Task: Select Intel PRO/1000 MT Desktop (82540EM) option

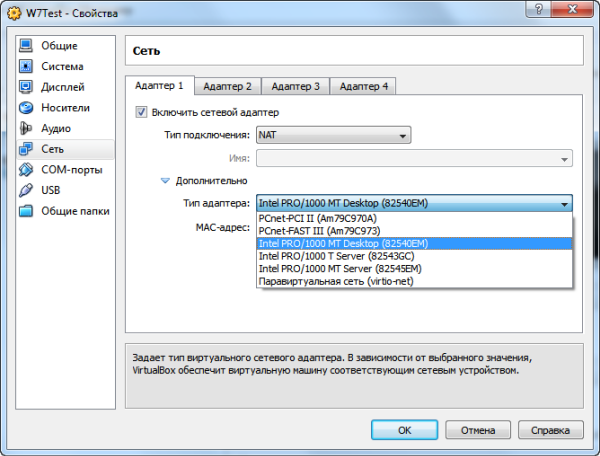Action: tap(414, 244)
